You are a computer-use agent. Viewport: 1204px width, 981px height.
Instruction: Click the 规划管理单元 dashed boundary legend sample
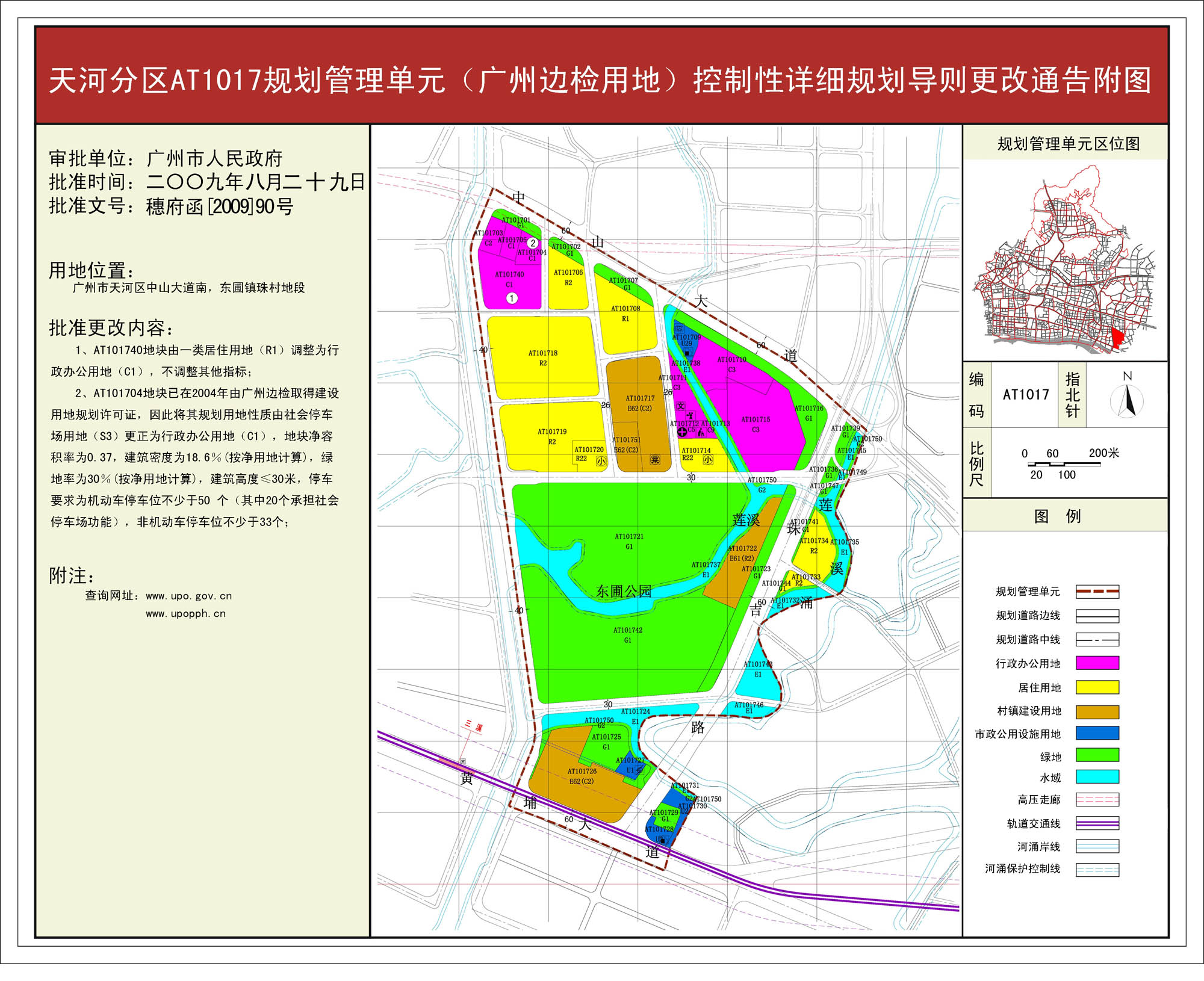click(1097, 592)
